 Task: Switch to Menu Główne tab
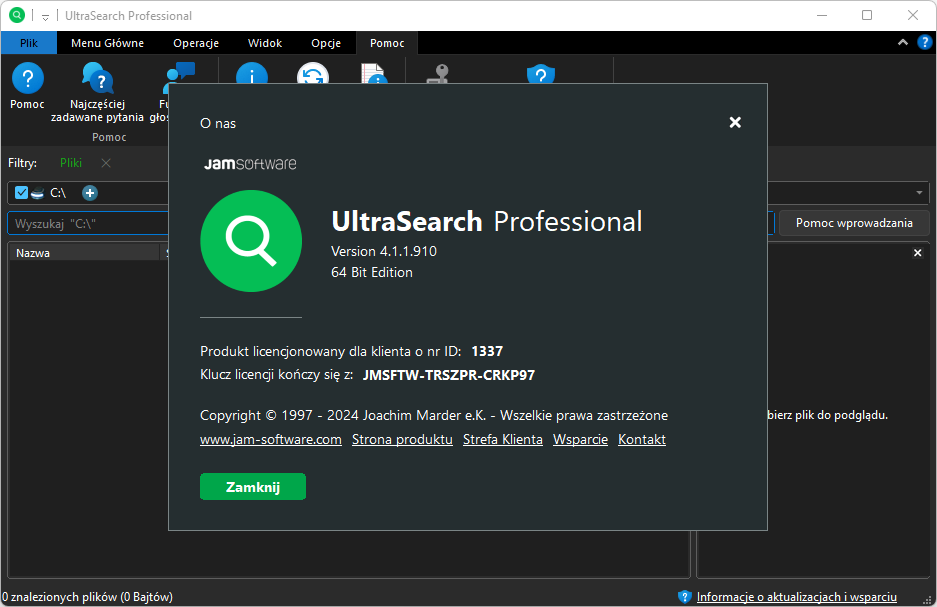(108, 43)
